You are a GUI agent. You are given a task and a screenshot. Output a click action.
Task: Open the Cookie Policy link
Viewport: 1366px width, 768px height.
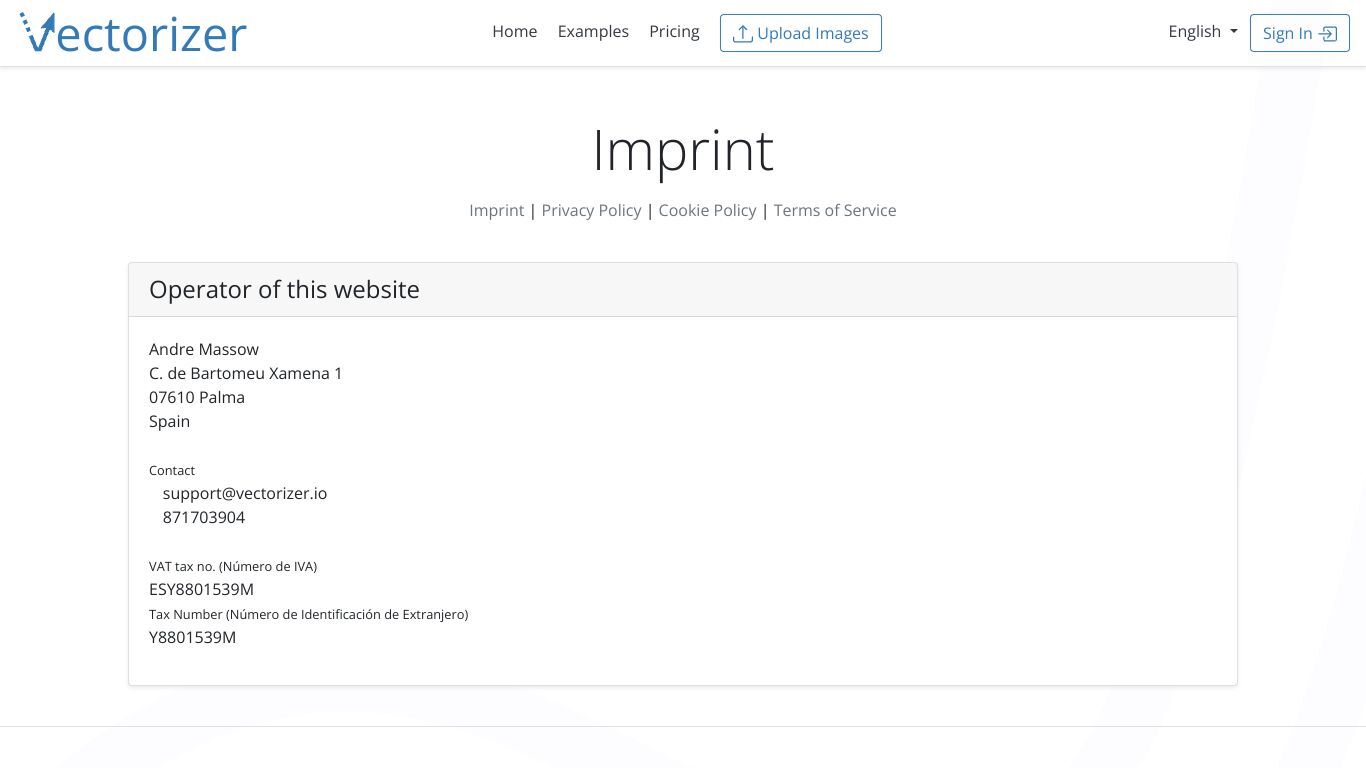point(707,210)
